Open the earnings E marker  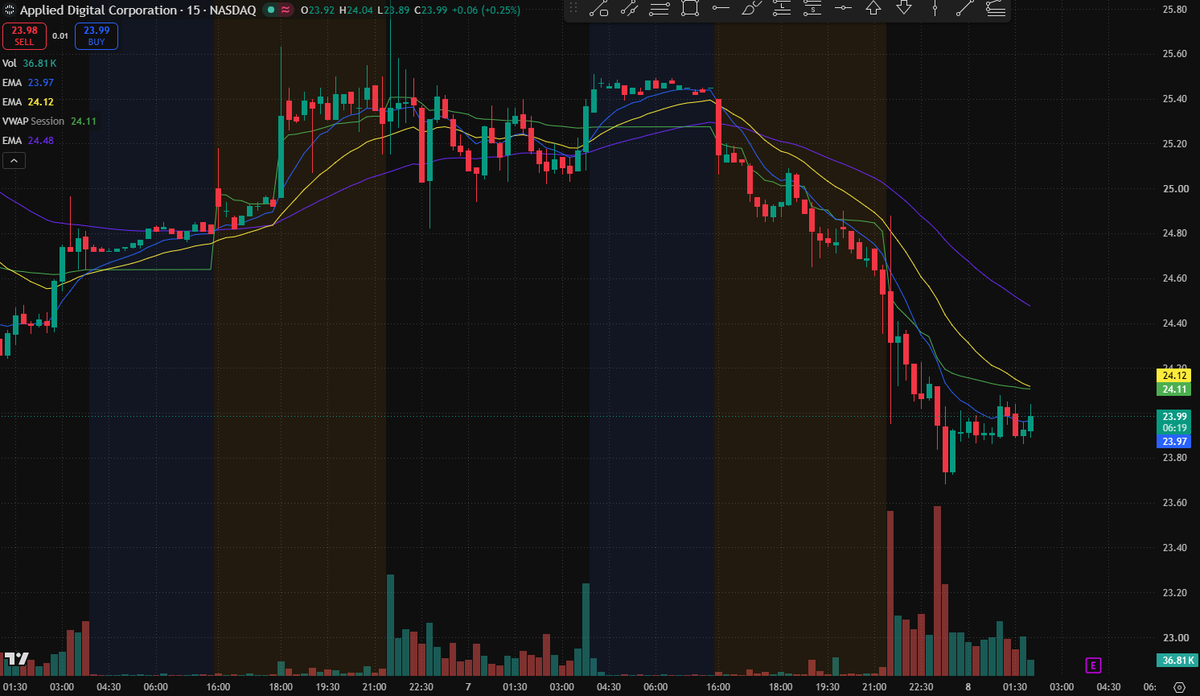[1093, 664]
